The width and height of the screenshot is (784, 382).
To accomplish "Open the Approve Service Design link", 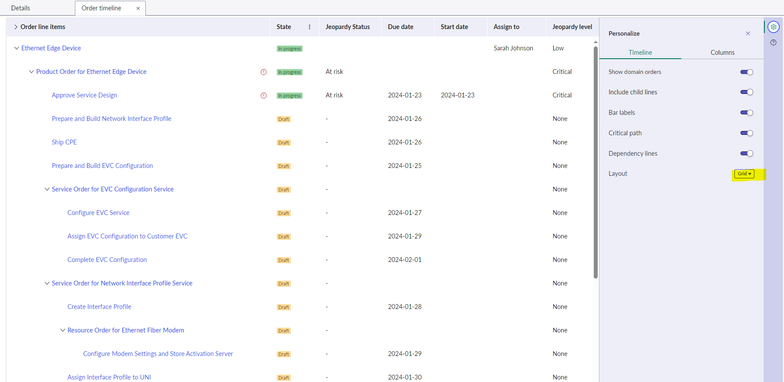I will click(84, 95).
